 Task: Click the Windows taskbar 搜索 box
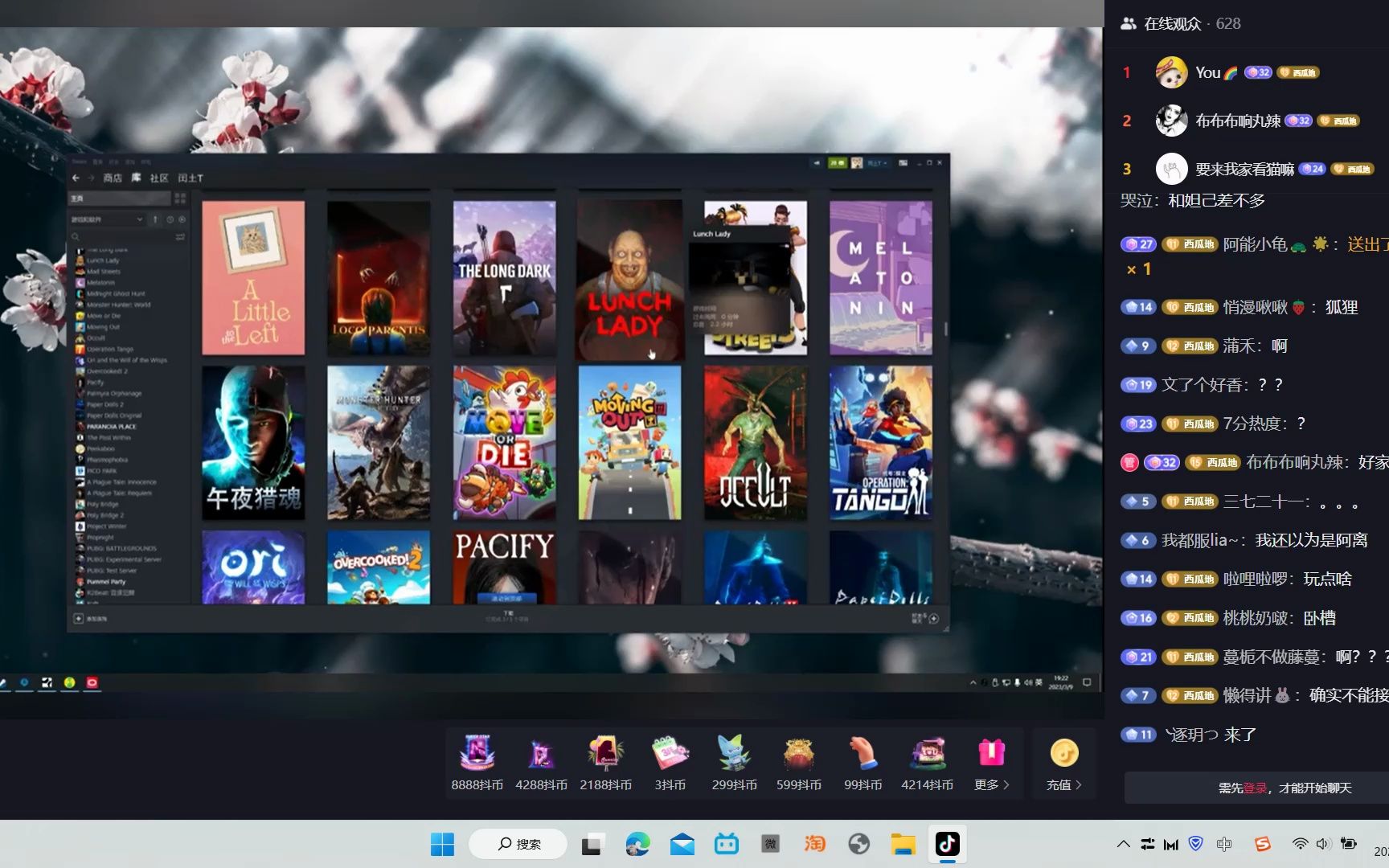pyautogui.click(x=518, y=844)
